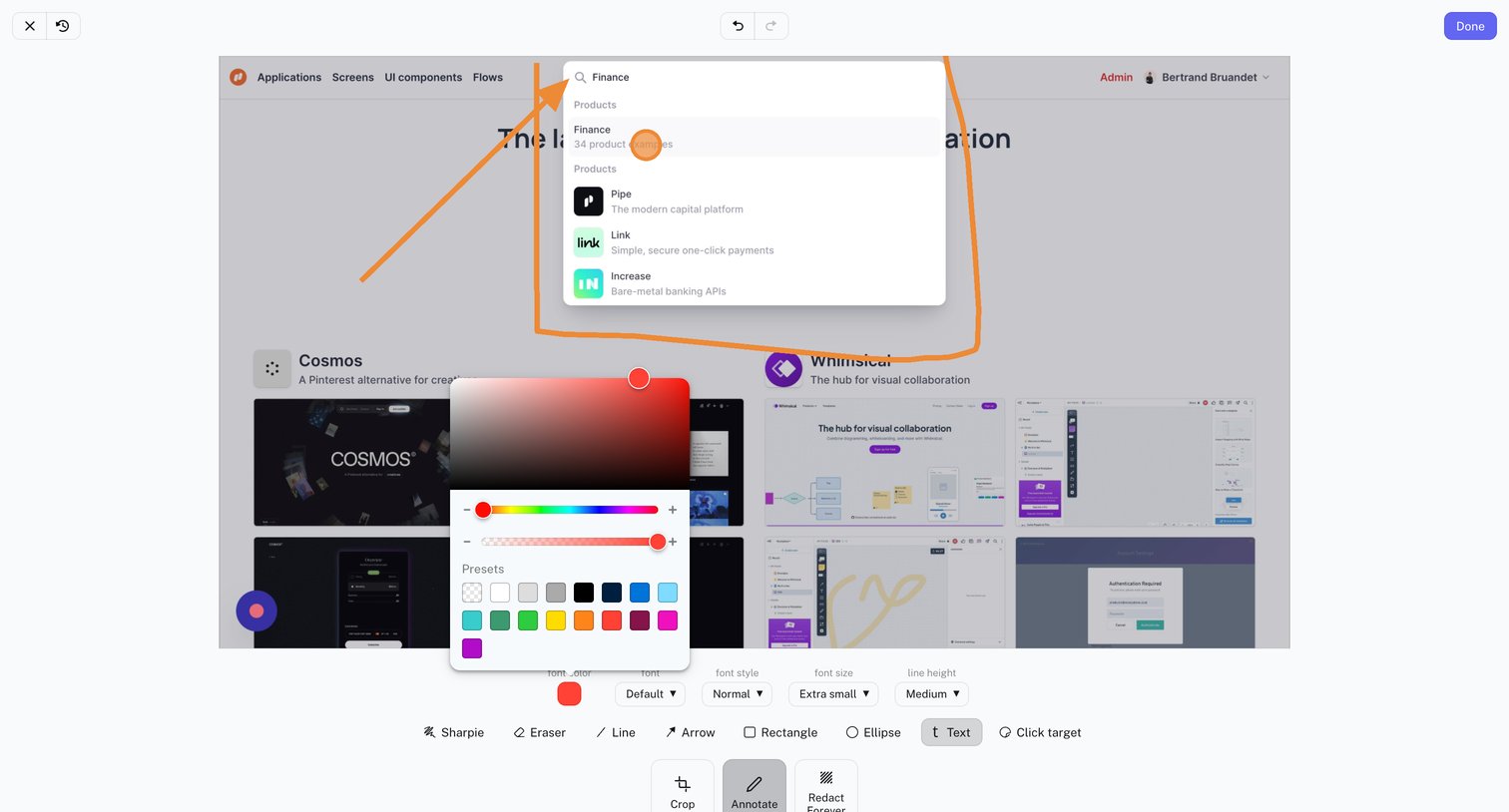Click the redo arrow button
The width and height of the screenshot is (1509, 812).
(x=771, y=26)
